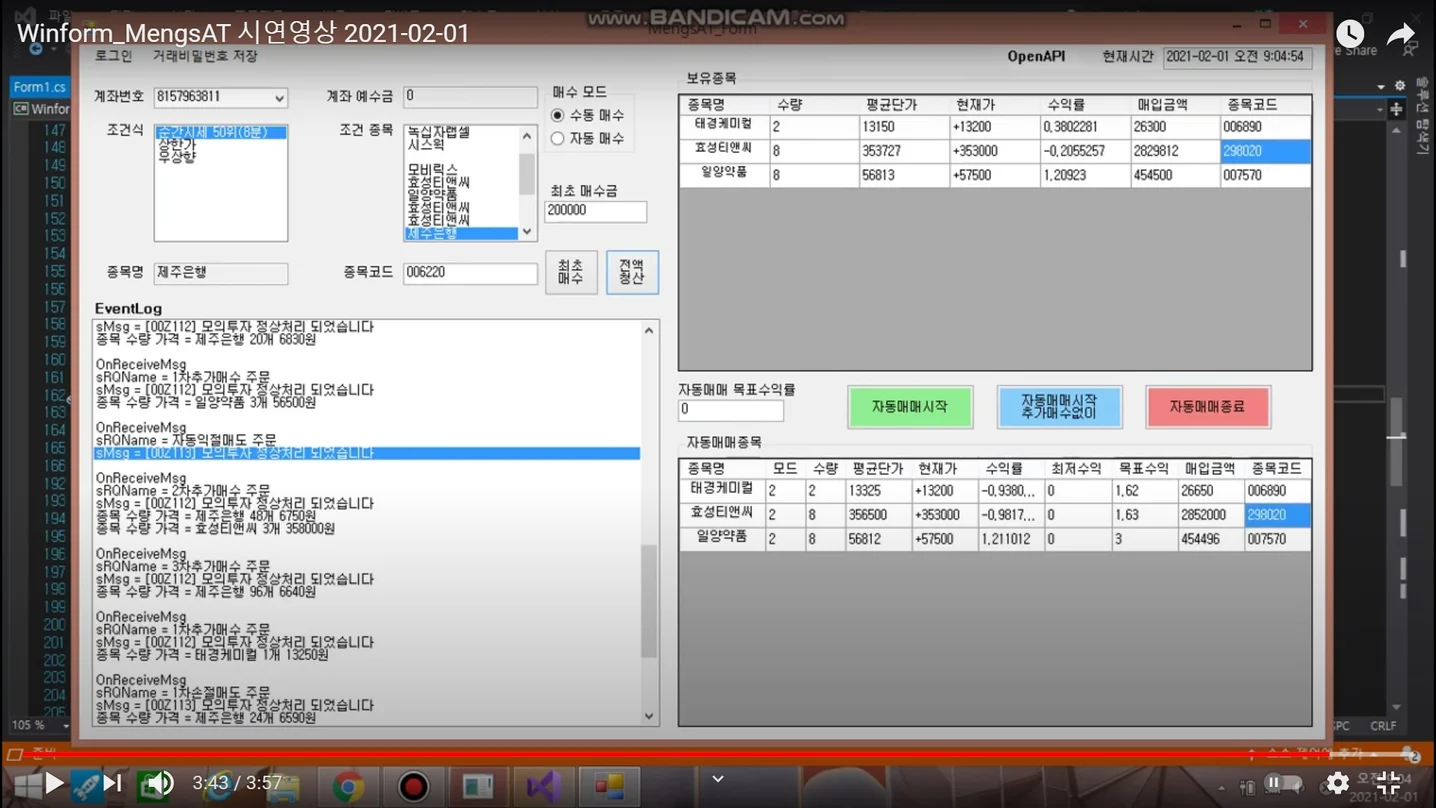This screenshot has height=808, width=1436.
Task: Select 태경케미컬 row in 자동매매종목 table
Action: tap(995, 491)
